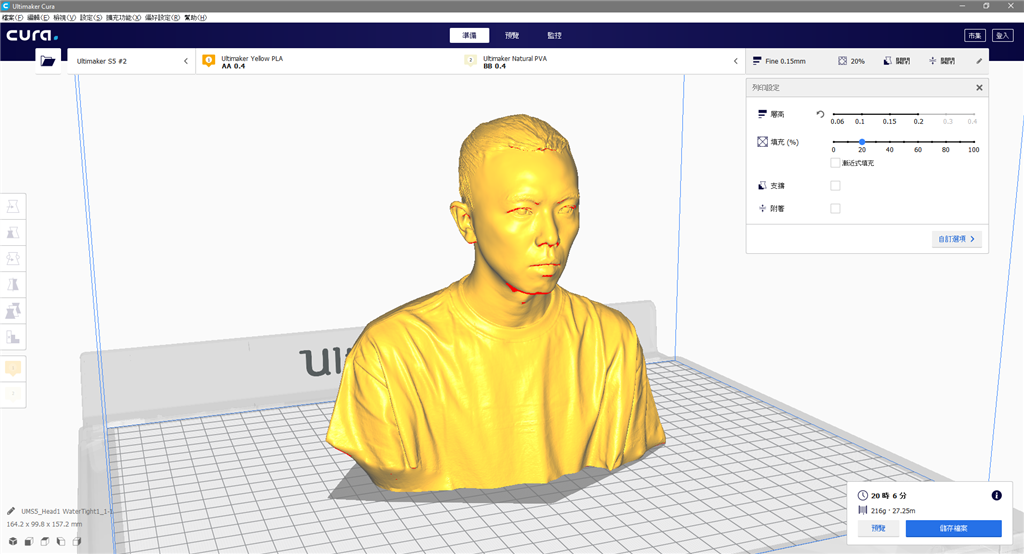Click the info icon by print time
This screenshot has height=554, width=1024.
[x=996, y=495]
